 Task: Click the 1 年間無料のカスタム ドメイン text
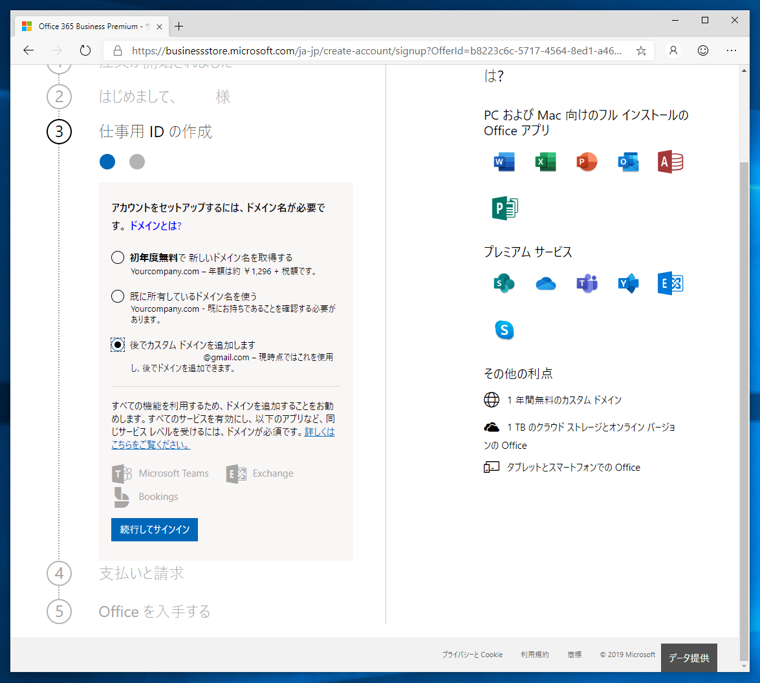pos(564,400)
